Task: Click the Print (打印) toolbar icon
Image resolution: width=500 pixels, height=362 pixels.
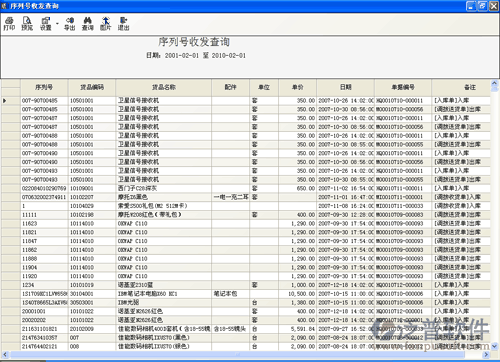Action: click(x=9, y=24)
